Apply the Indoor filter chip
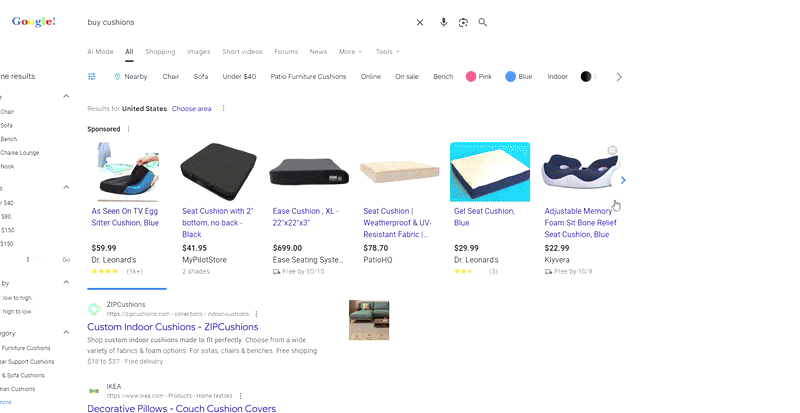Screen dimensions: 800x413 [x=558, y=77]
